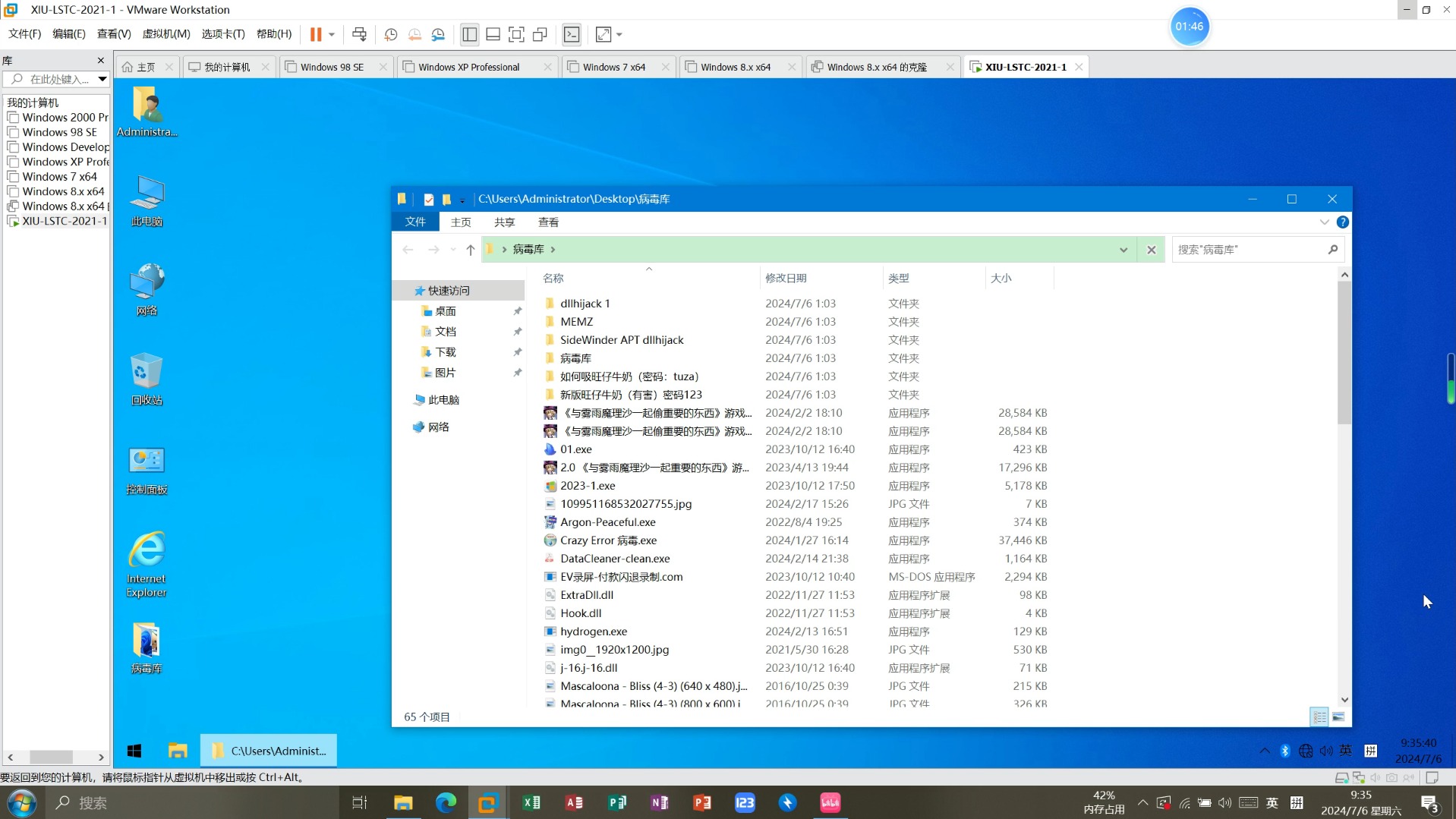Screen dimensions: 1456x819
Task: Open the 选项卡(T) menu
Action: coord(223,33)
